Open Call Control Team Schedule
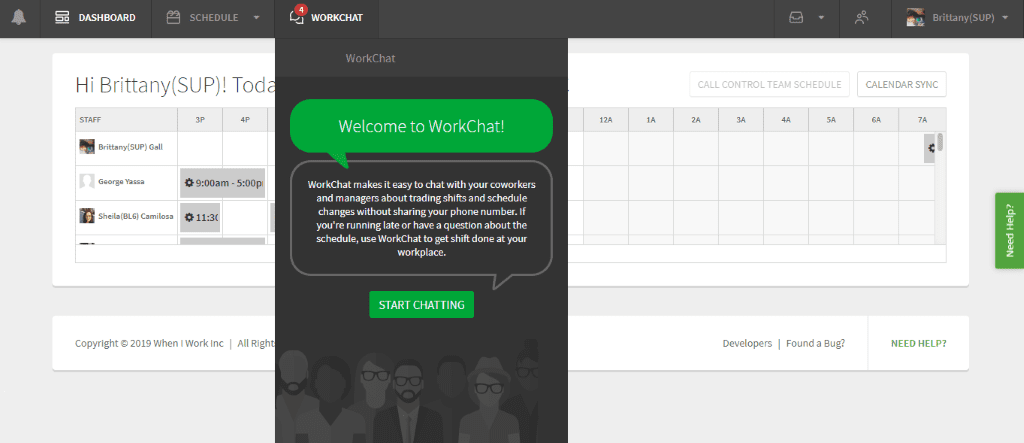The width and height of the screenshot is (1024, 443). (769, 84)
